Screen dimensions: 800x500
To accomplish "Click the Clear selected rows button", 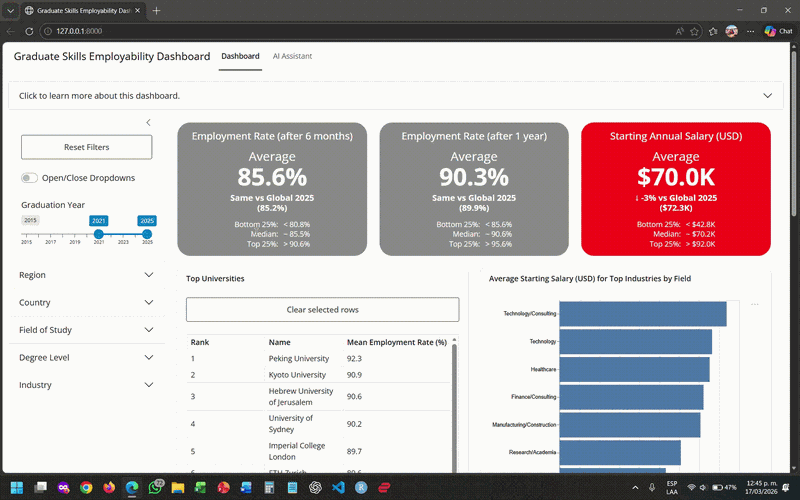I will pos(322,310).
